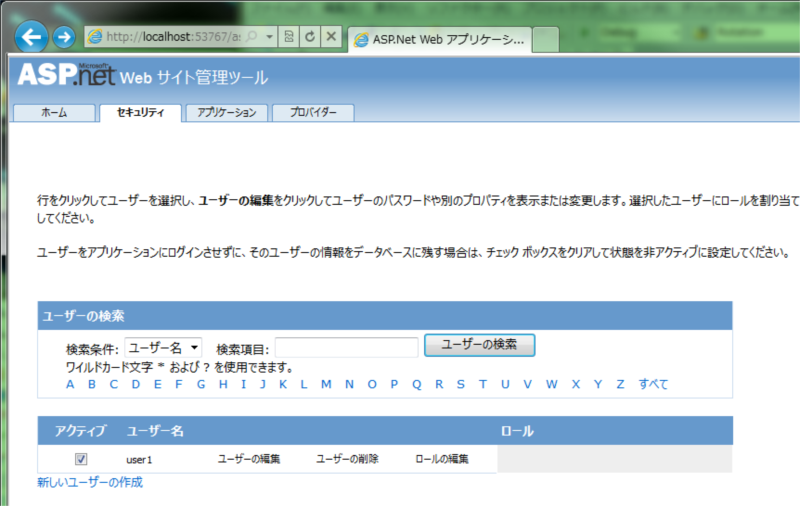Filter users by letter V

point(528,384)
